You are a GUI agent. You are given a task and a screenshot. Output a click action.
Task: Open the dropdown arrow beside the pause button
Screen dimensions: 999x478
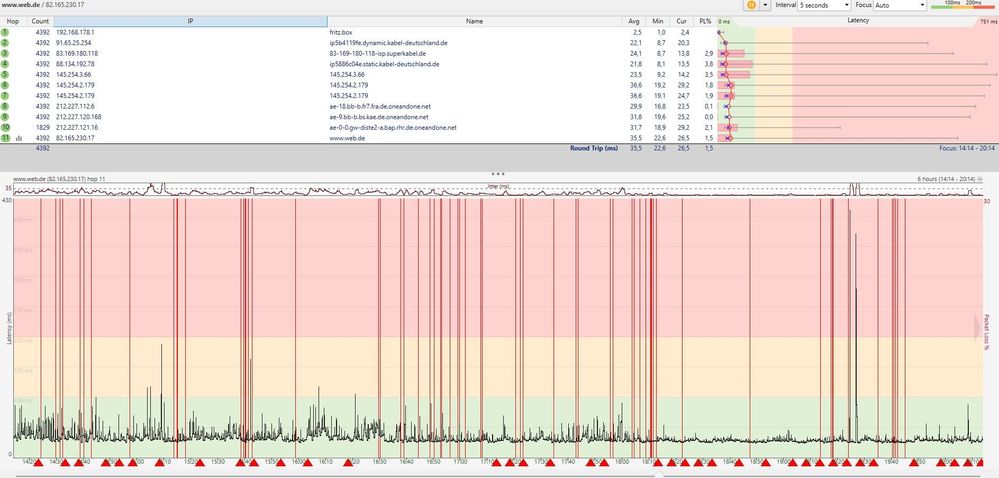click(x=765, y=5)
